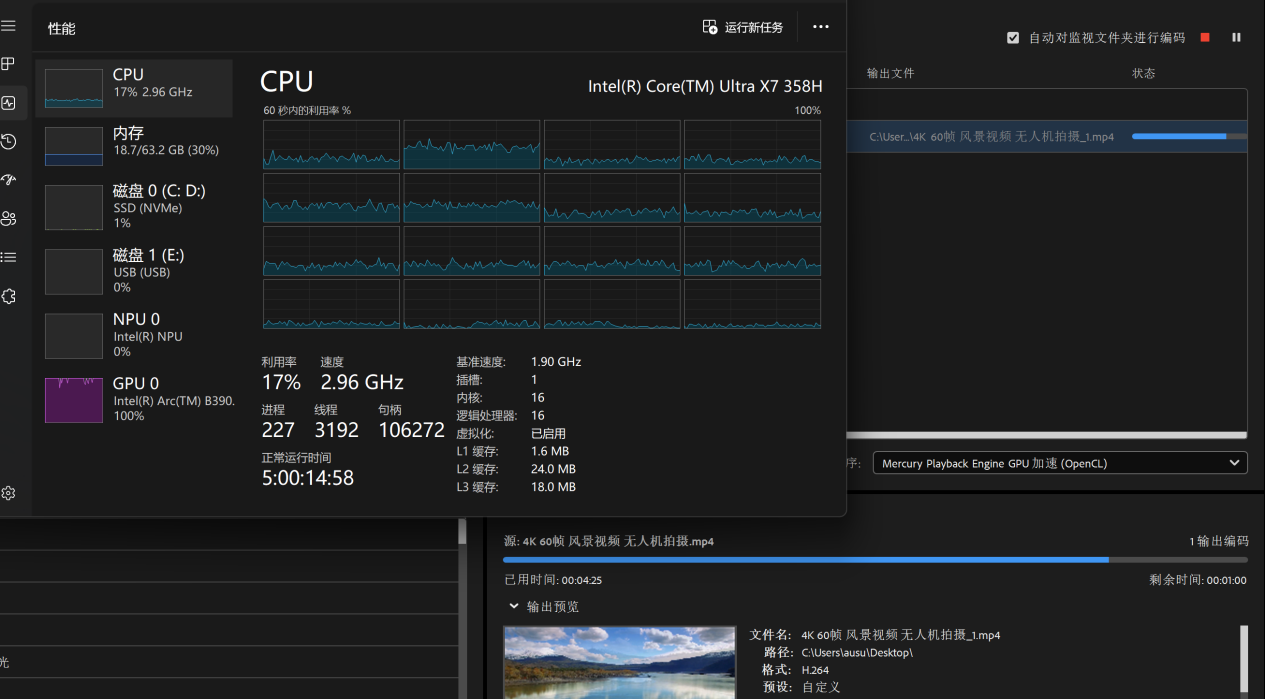The height and width of the screenshot is (699, 1265).
Task: Click the encoding progress bar below source name
Action: [x=875, y=560]
